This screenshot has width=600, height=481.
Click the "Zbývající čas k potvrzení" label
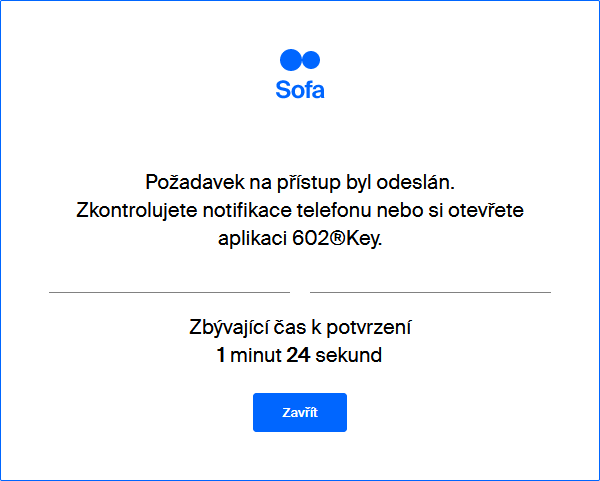(x=300, y=327)
